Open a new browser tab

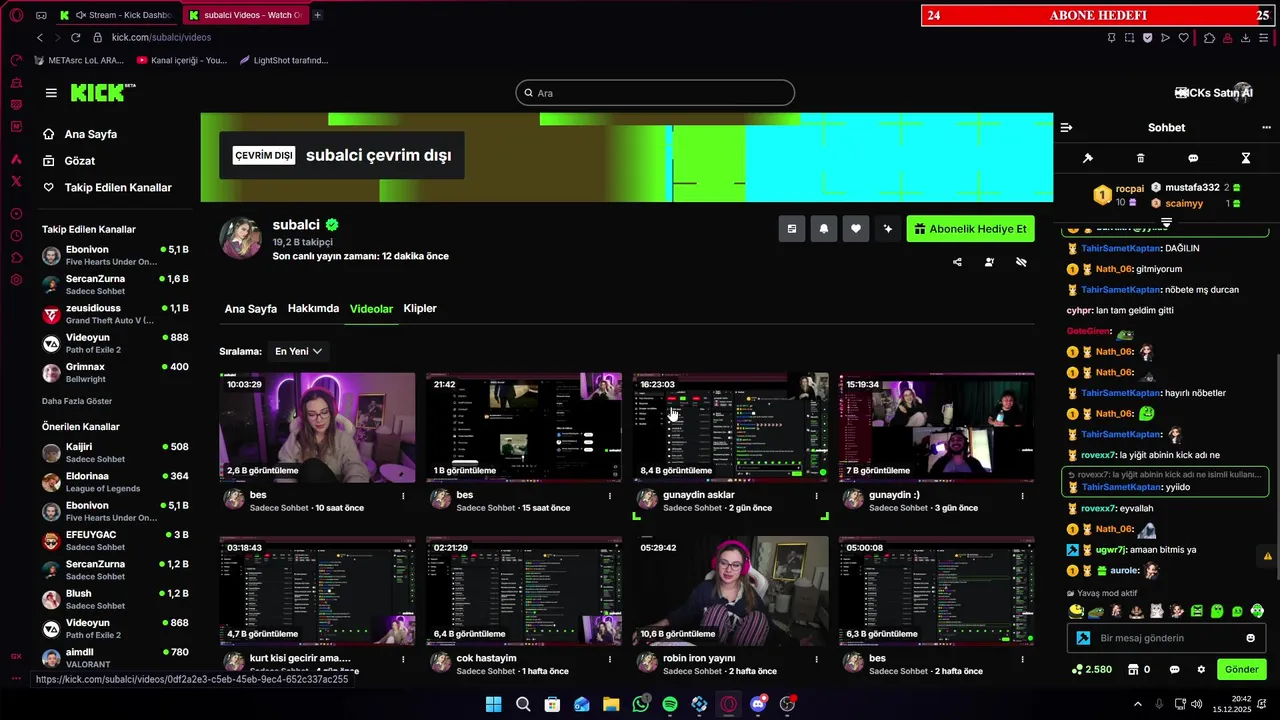318,15
